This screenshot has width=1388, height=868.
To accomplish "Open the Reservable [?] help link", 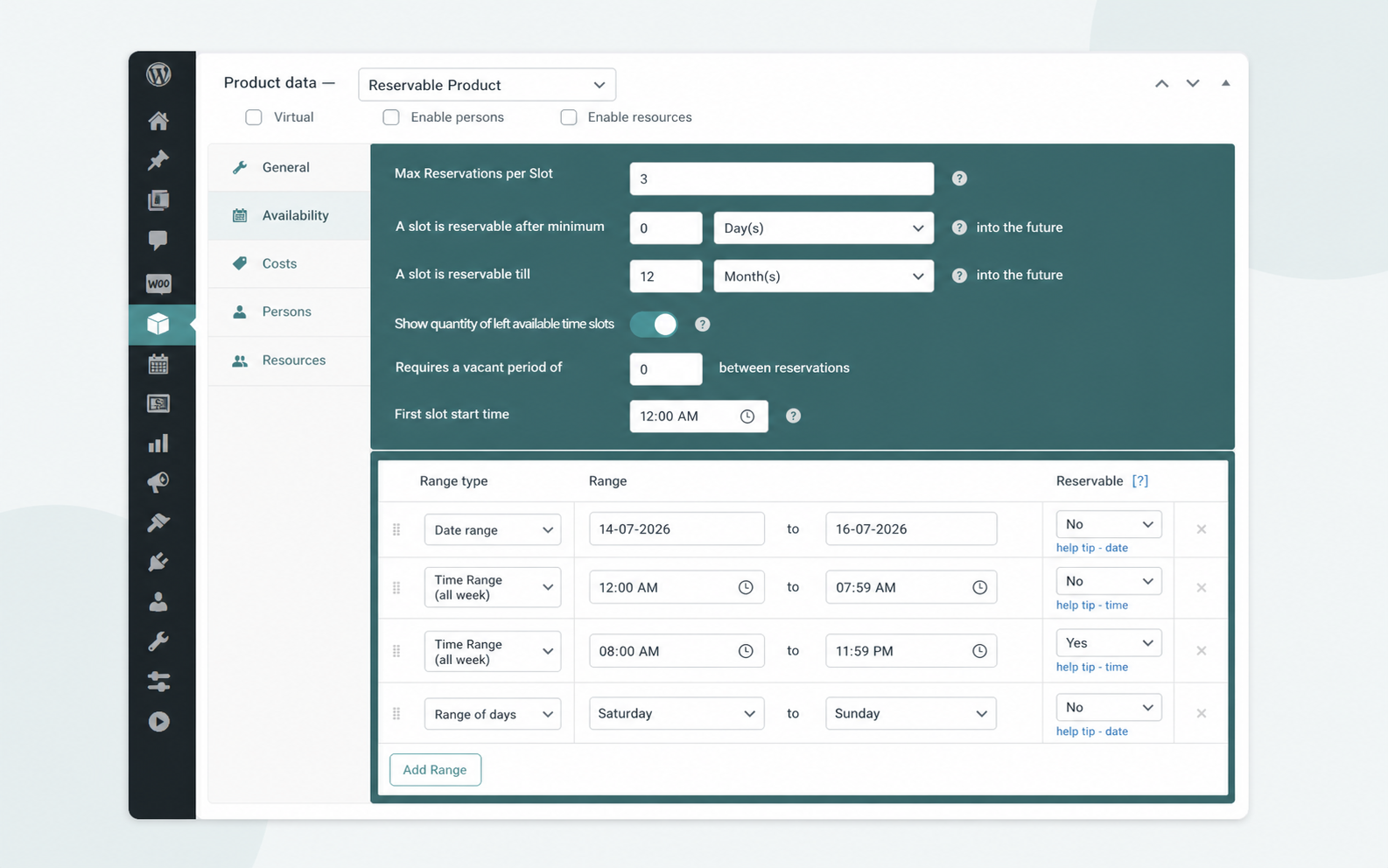I will click(1139, 480).
